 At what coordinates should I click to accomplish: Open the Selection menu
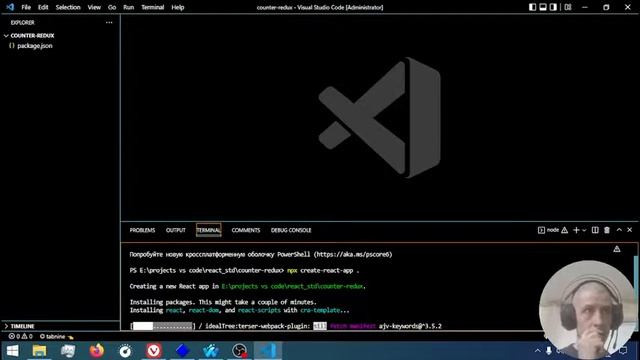click(x=68, y=7)
